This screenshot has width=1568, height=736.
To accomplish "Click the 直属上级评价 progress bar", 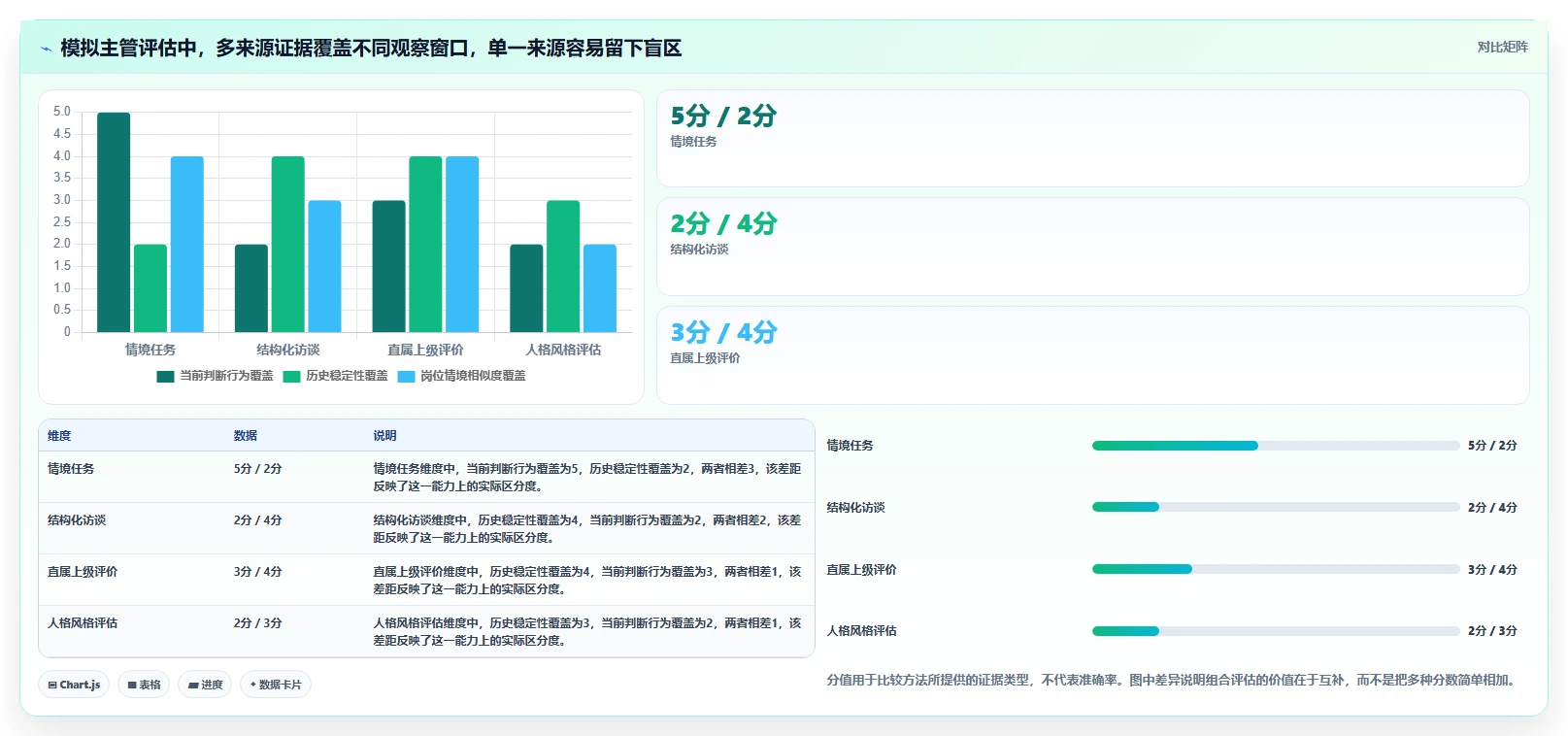I will tap(1276, 569).
